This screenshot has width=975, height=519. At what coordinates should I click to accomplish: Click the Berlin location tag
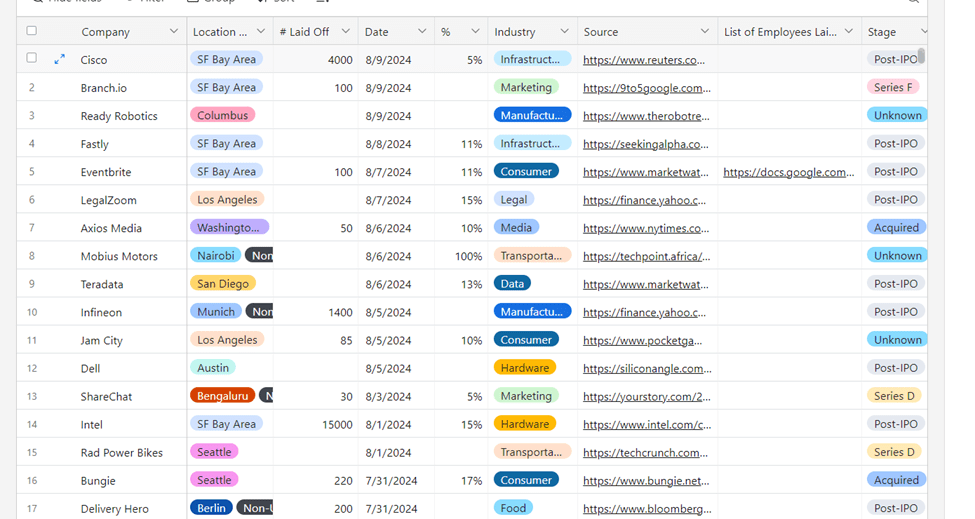click(x=211, y=508)
